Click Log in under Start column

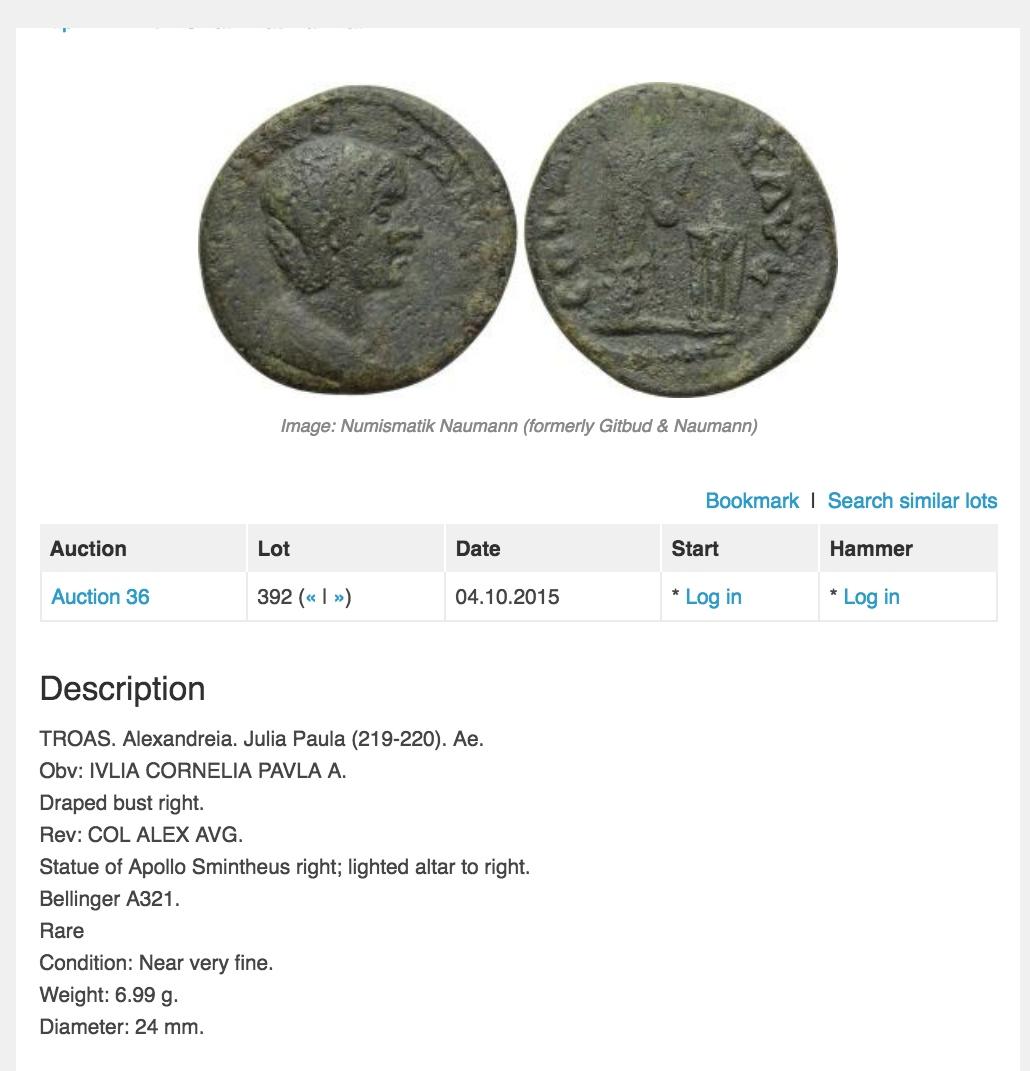point(713,597)
